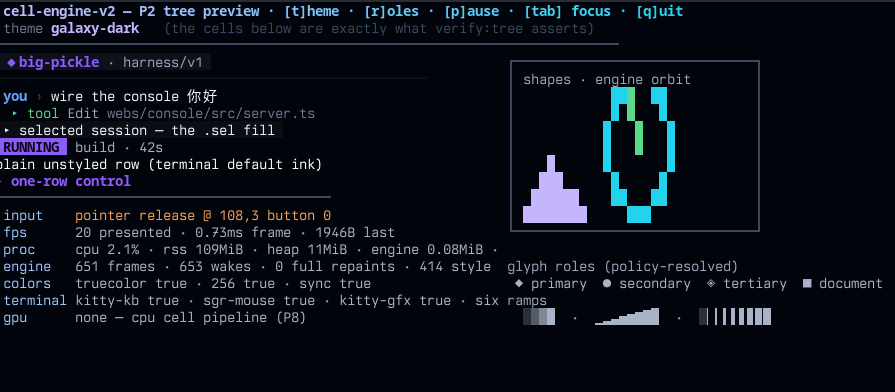
Task: Expand the green tool Edit row arrow
Action: [15, 114]
